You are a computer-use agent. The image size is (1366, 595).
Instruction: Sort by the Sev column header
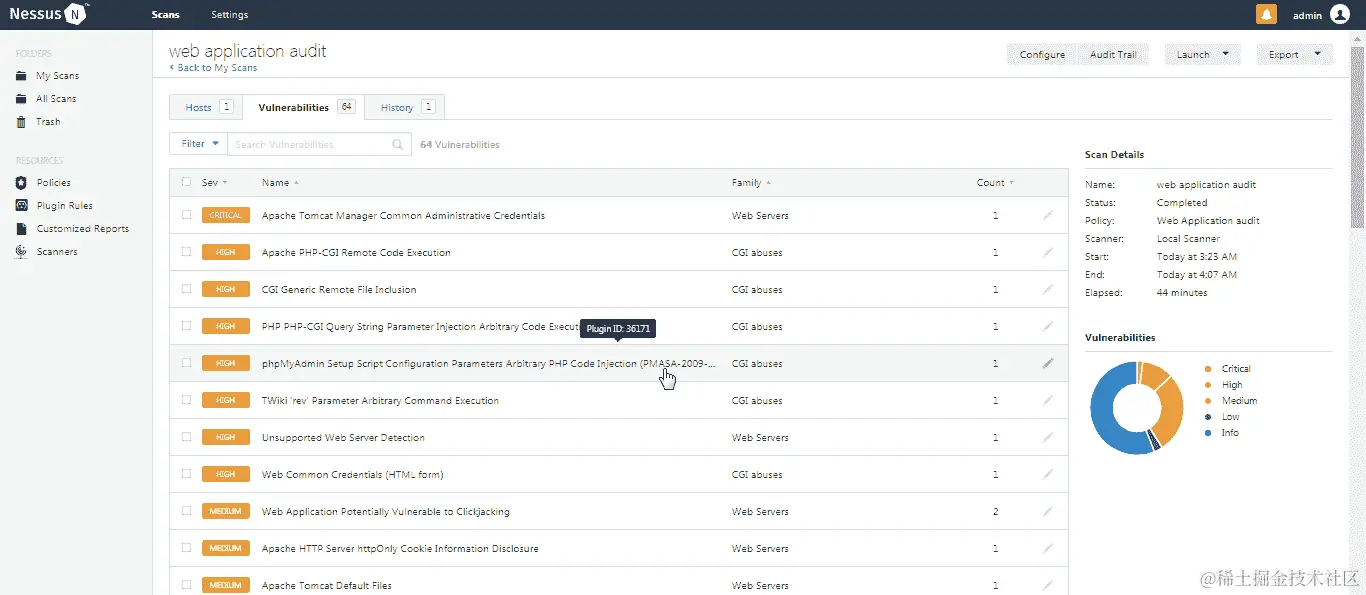pos(214,183)
